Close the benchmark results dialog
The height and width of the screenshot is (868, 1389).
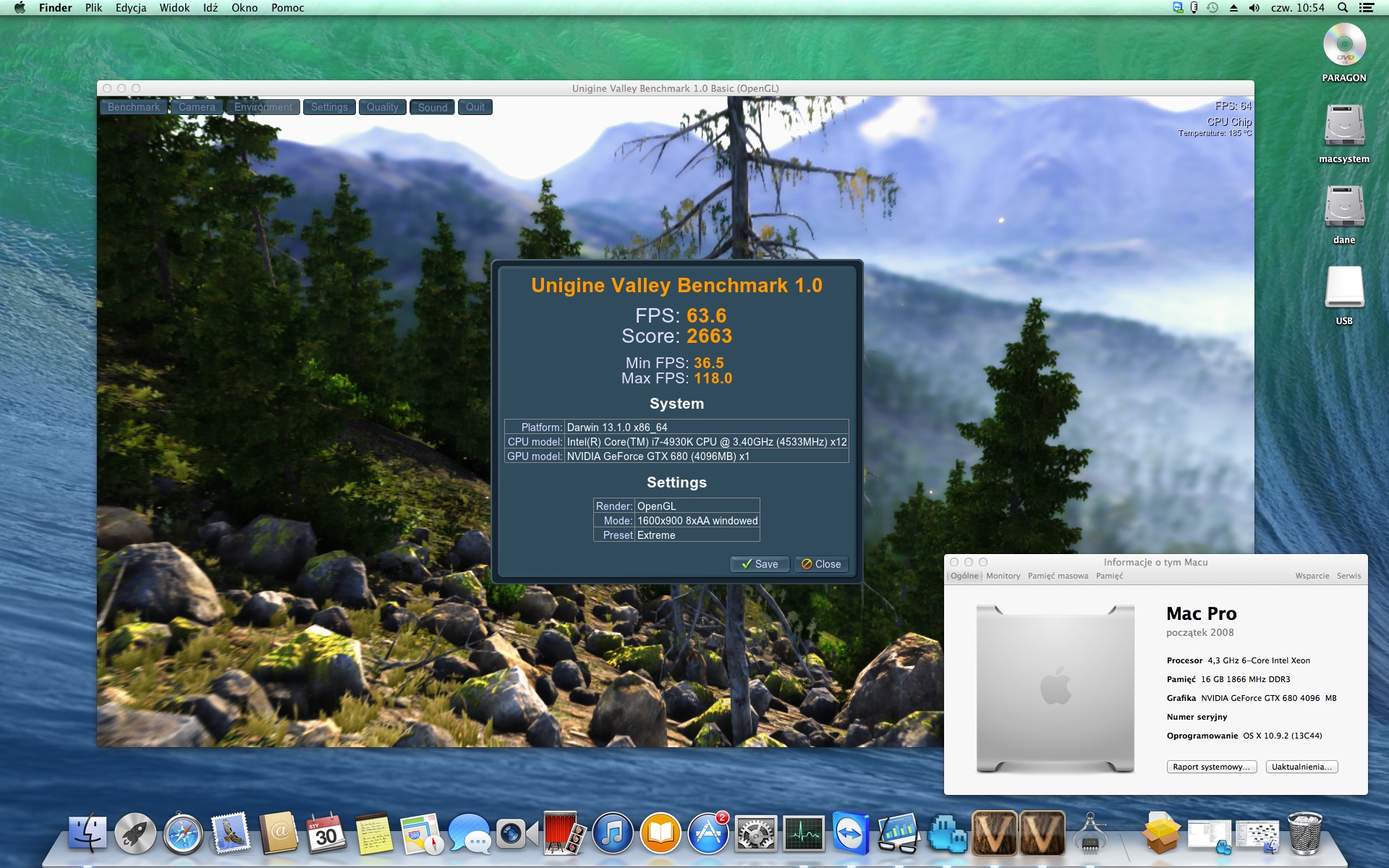[821, 564]
